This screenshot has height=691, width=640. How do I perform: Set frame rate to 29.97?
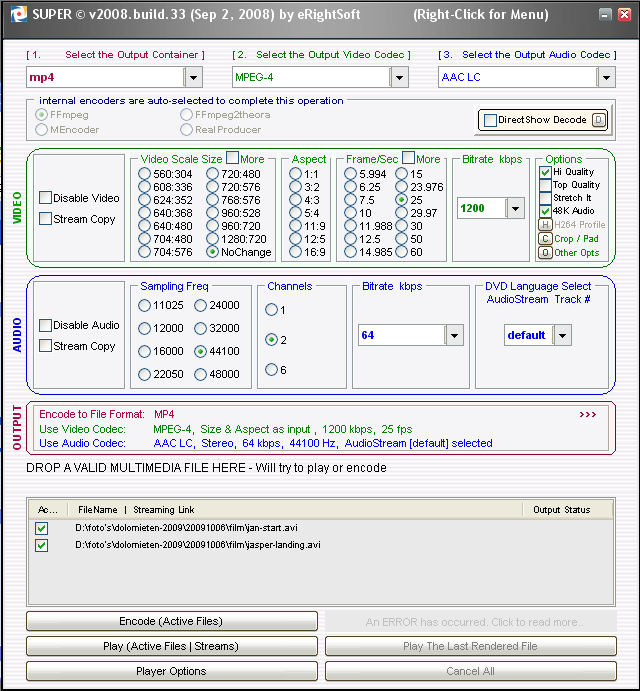(x=402, y=213)
